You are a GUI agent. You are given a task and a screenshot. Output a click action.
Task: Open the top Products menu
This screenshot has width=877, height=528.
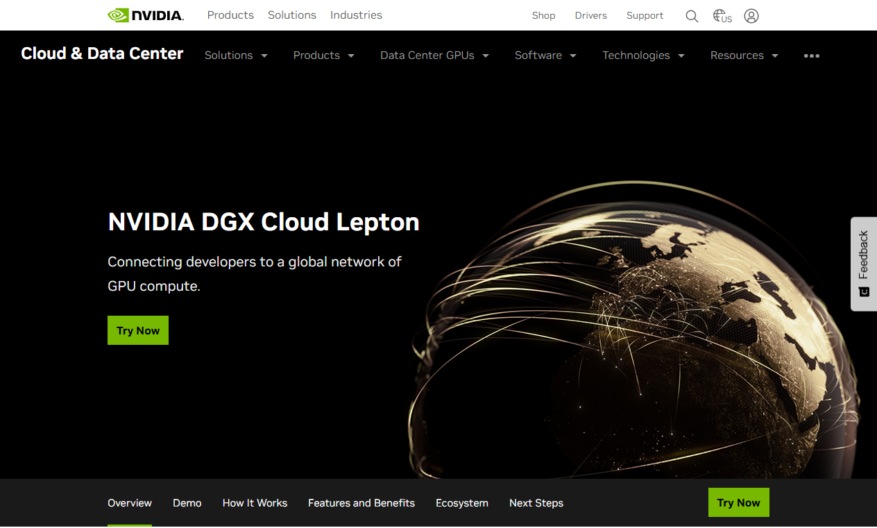tap(230, 15)
